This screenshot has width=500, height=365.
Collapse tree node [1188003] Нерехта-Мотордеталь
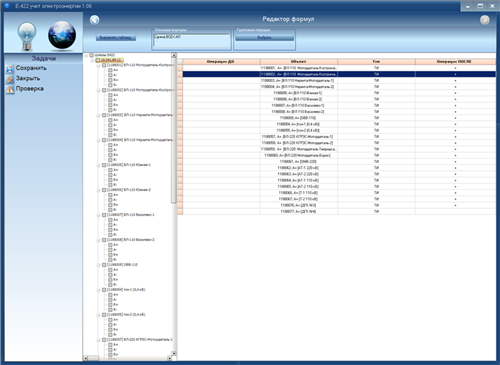click(99, 115)
